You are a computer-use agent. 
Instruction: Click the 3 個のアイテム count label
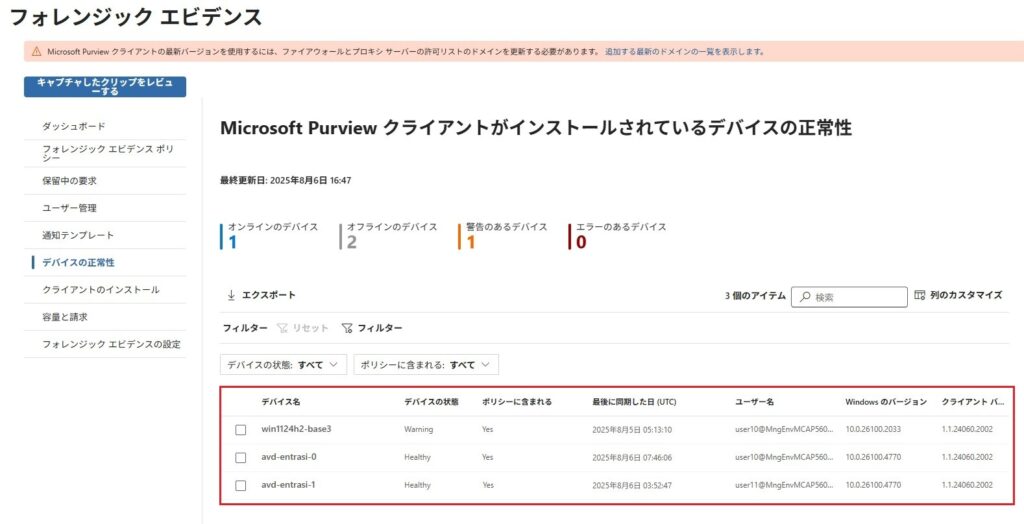[755, 296]
